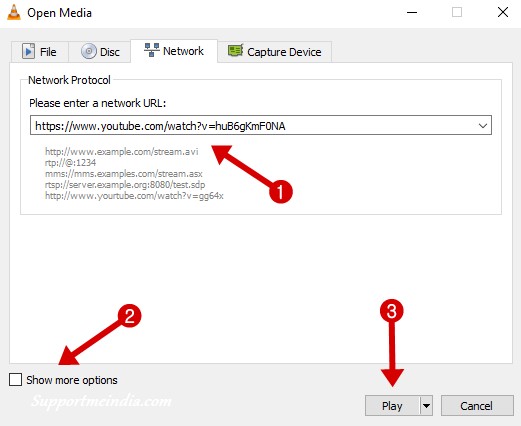Click example text mms://mms.examples.com/stream.asx
This screenshot has height=426, width=521.
[x=124, y=174]
